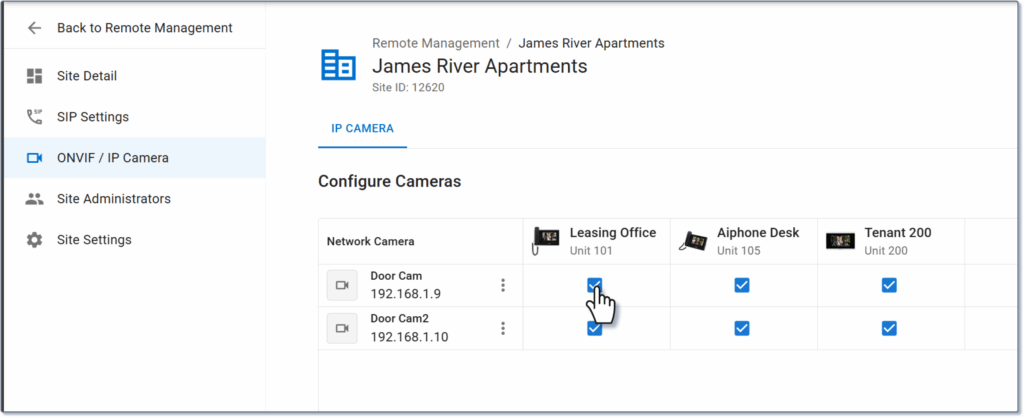This screenshot has width=1024, height=418.
Task: Open ONVIF / IP Camera sidebar item
Action: [x=112, y=158]
